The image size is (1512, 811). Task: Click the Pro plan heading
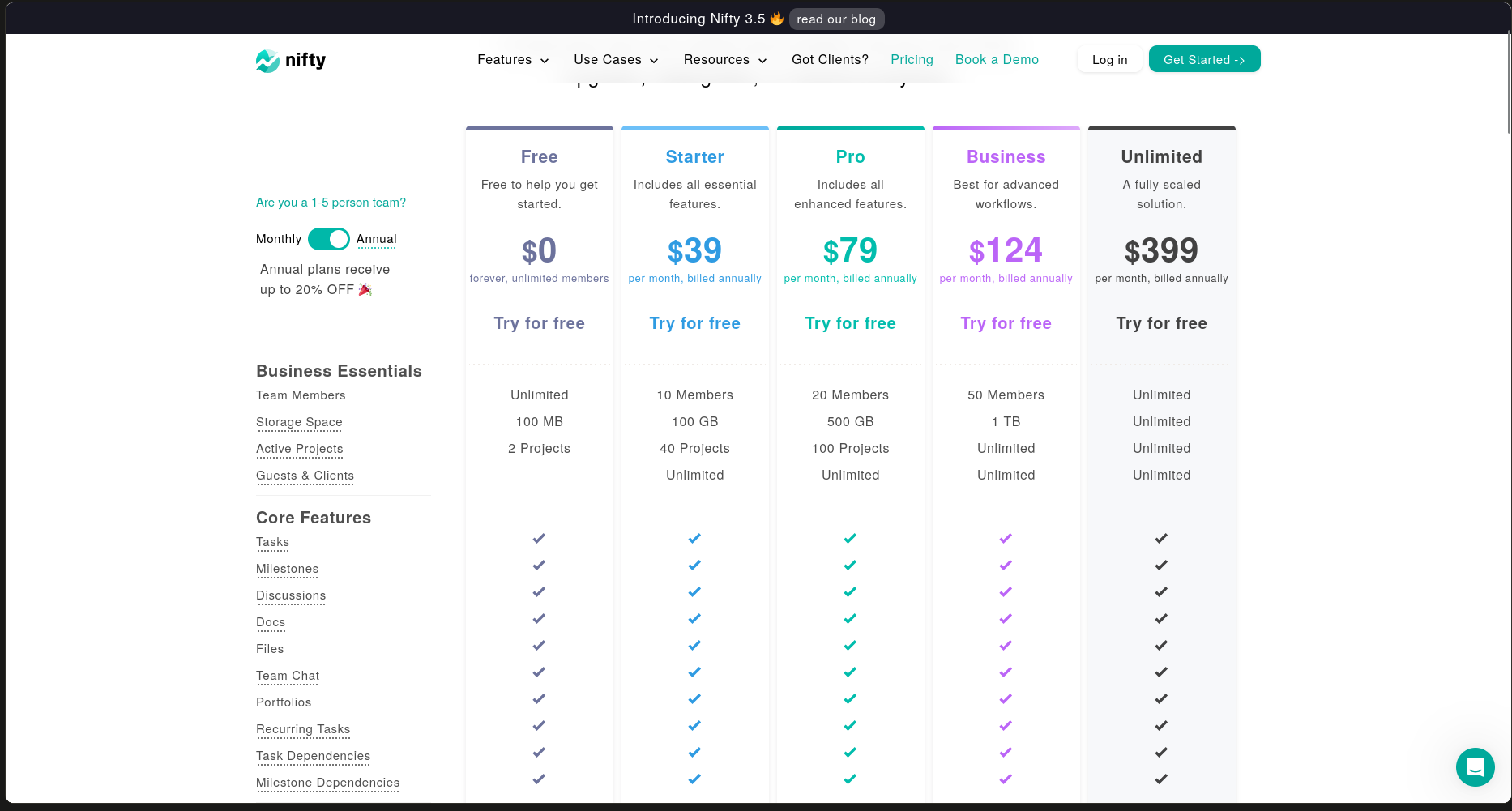point(851,157)
